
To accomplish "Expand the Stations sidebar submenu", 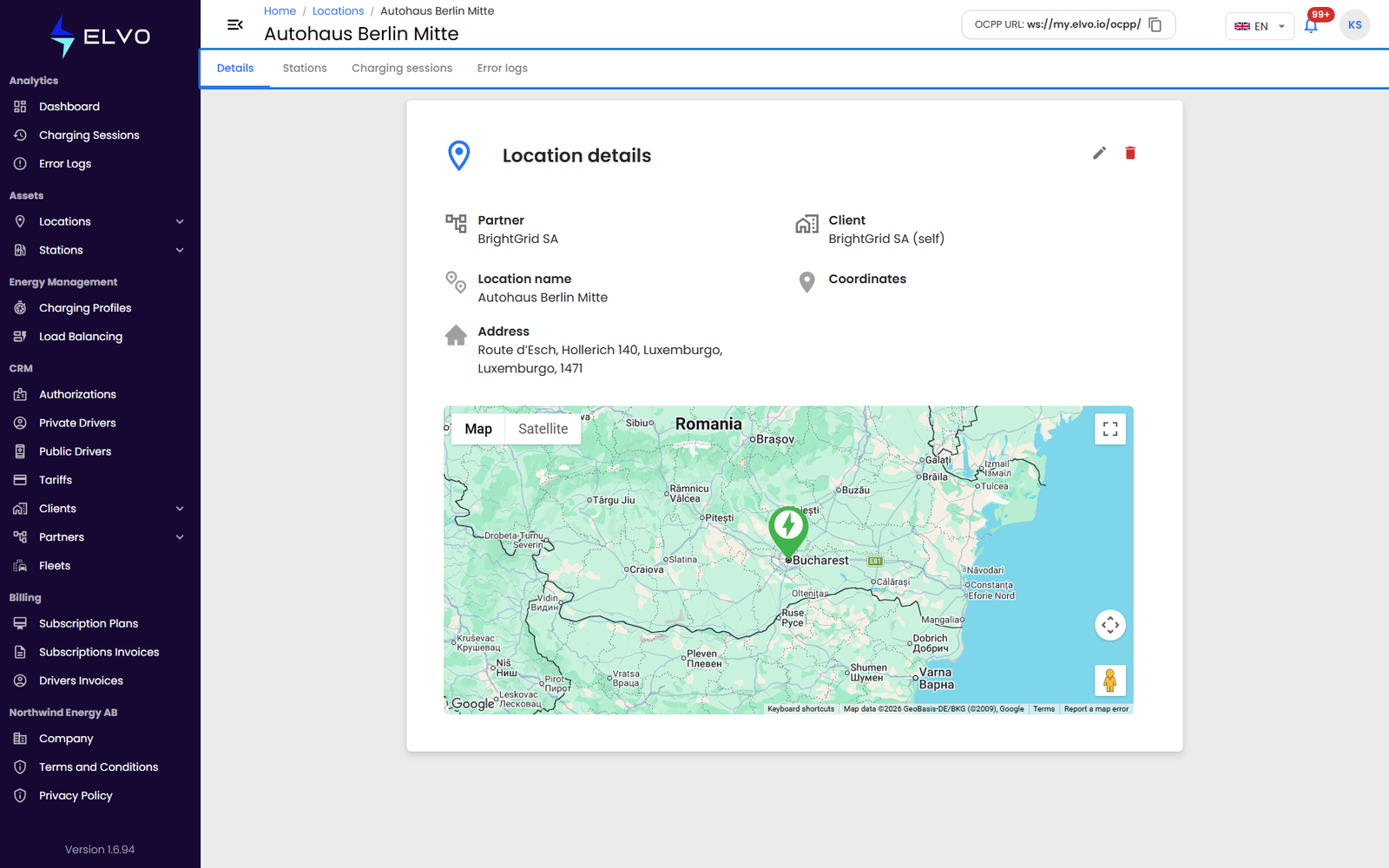I will 180,250.
